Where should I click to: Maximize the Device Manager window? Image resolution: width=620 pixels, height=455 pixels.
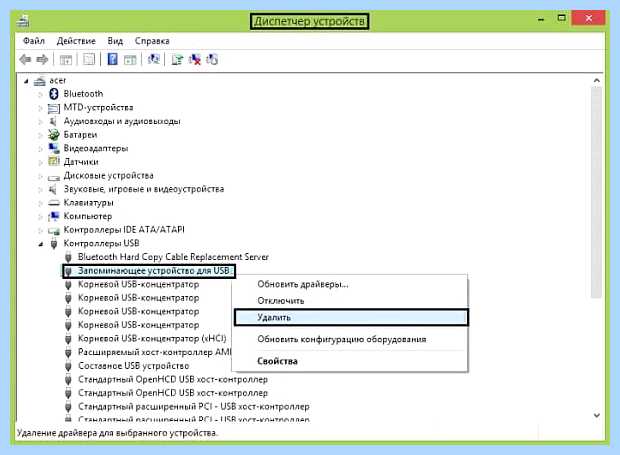coord(561,18)
